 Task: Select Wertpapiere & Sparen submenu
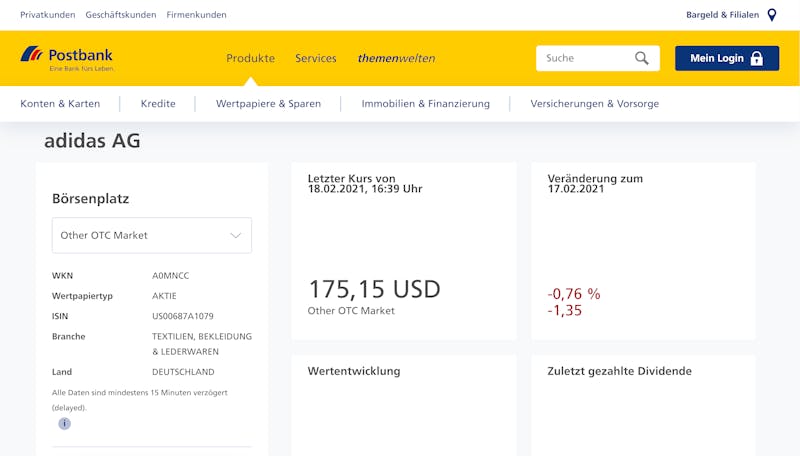(x=268, y=104)
